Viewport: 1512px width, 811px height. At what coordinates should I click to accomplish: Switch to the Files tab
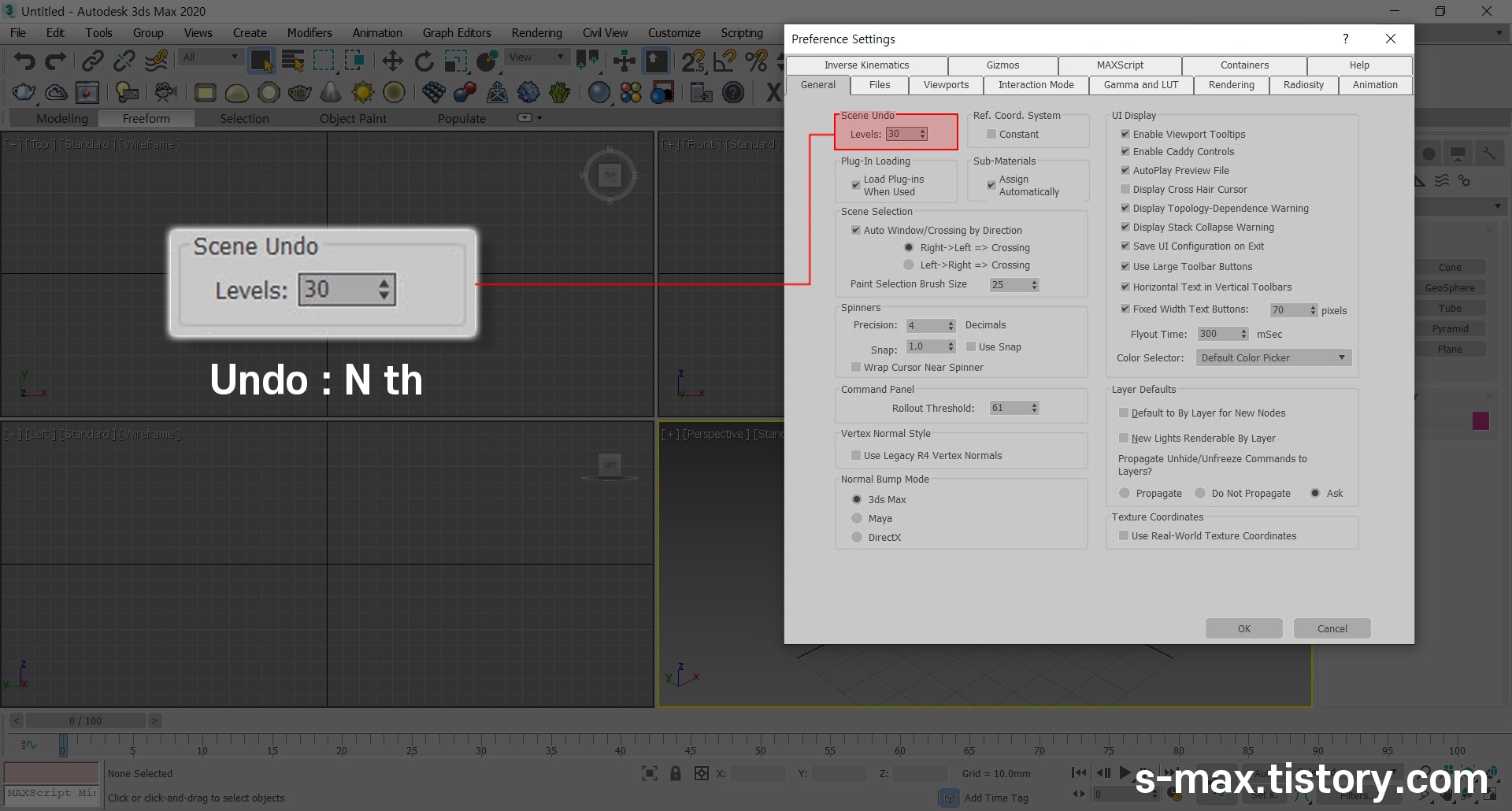pyautogui.click(x=880, y=85)
